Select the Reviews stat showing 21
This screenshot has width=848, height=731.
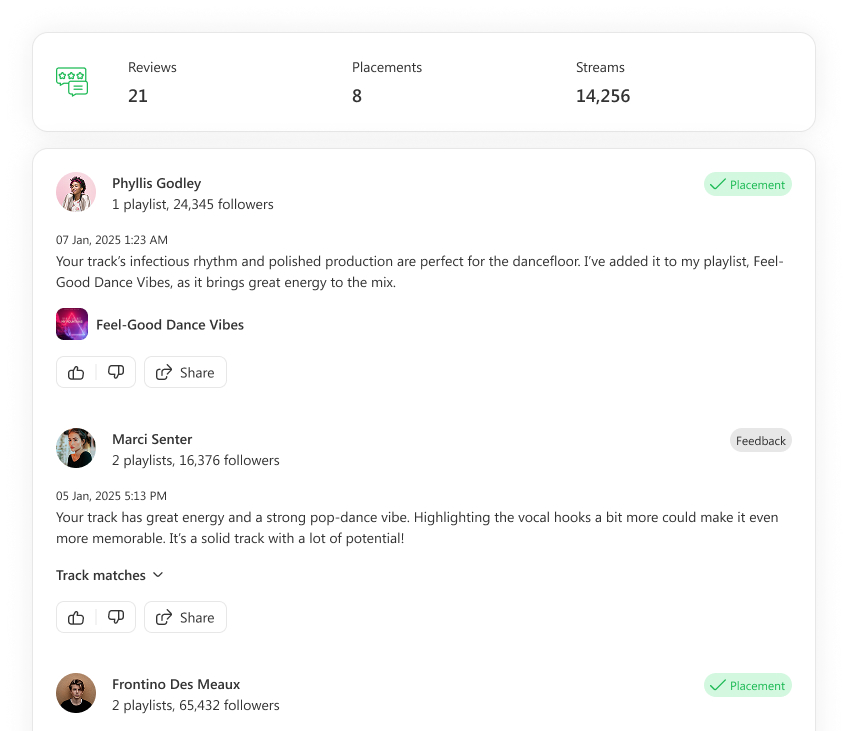tap(152, 82)
